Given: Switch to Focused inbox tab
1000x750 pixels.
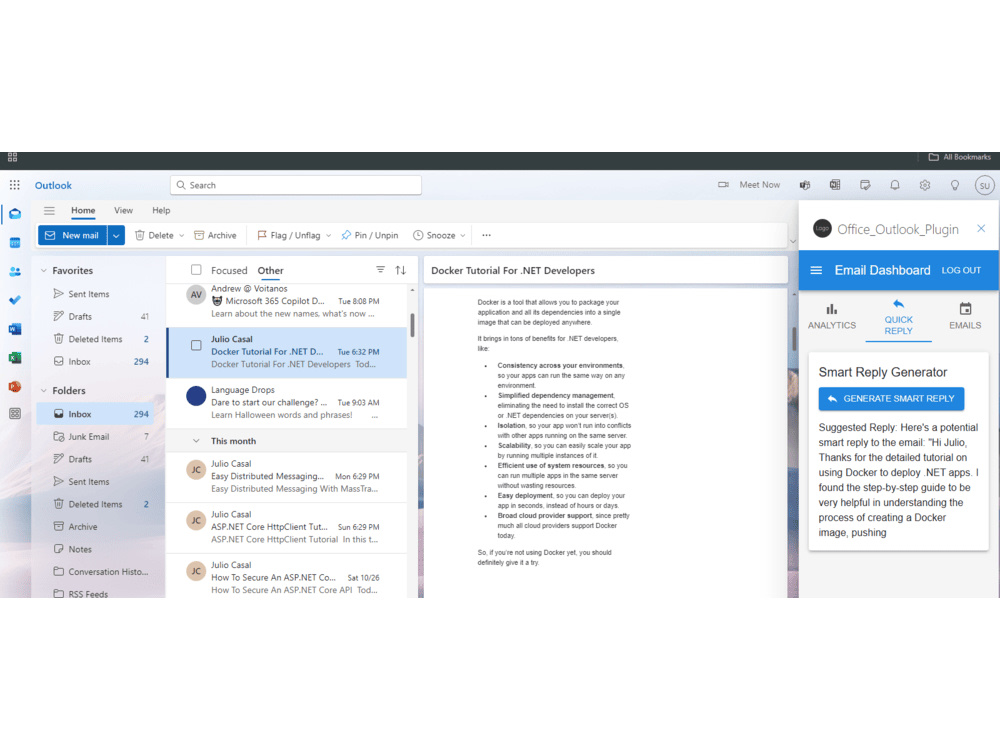Looking at the screenshot, I should click(x=229, y=270).
